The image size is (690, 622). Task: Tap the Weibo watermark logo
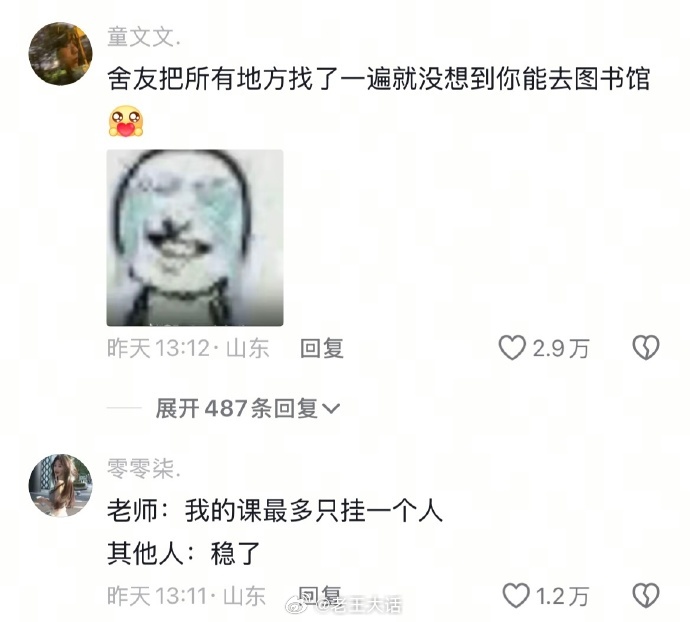coord(296,606)
